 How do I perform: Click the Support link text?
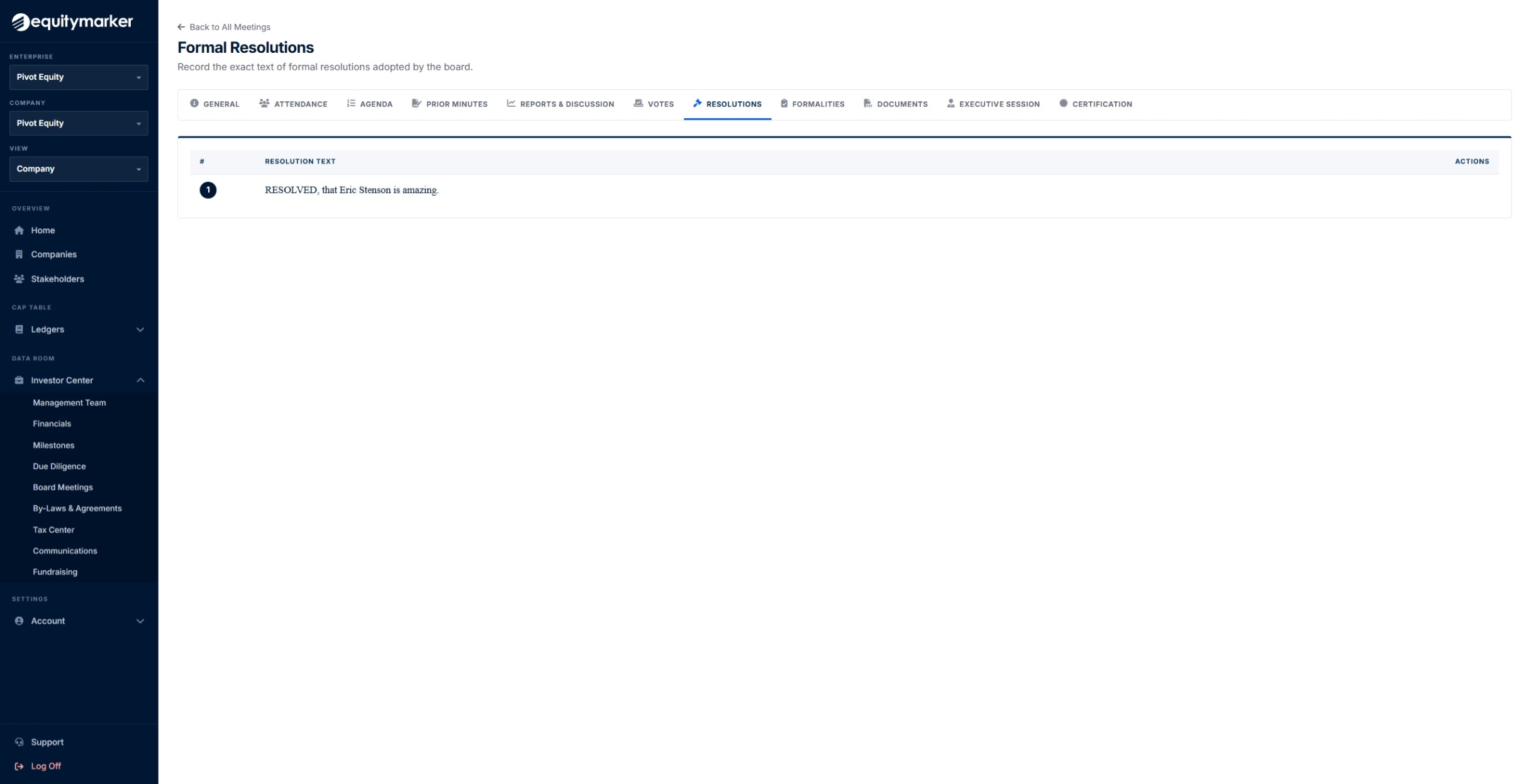pos(47,743)
